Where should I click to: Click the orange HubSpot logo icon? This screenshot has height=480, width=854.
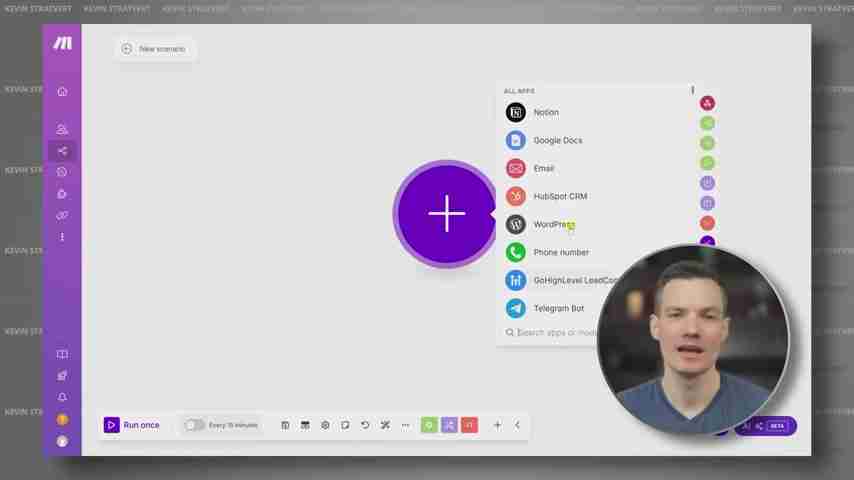[515, 196]
